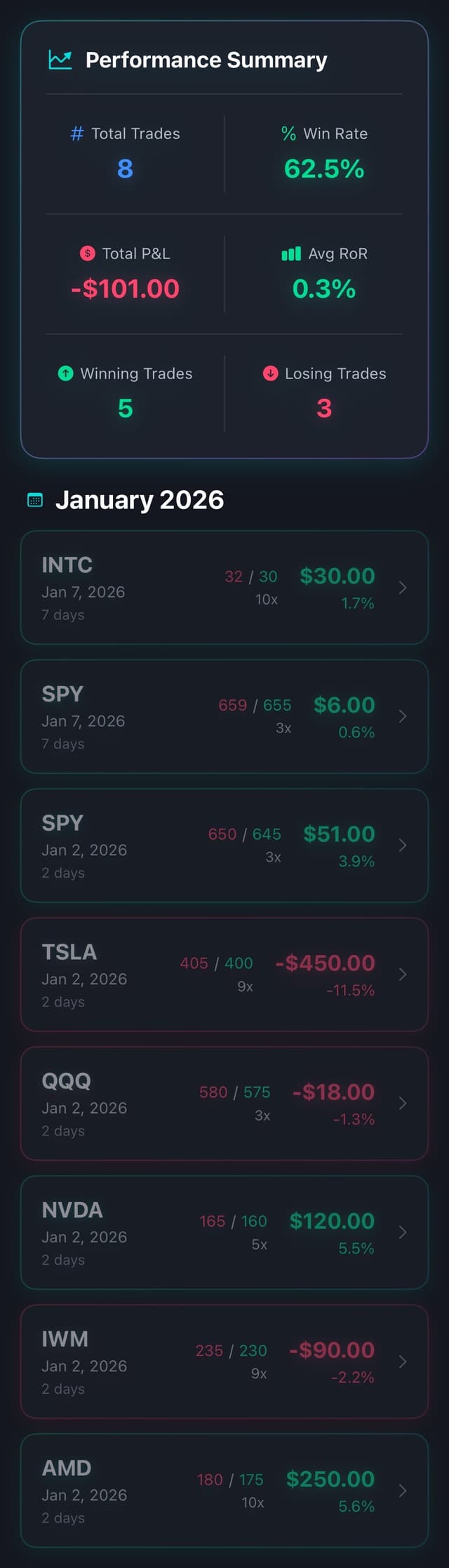Open the NVDA trade chevron arrow

point(402,1232)
